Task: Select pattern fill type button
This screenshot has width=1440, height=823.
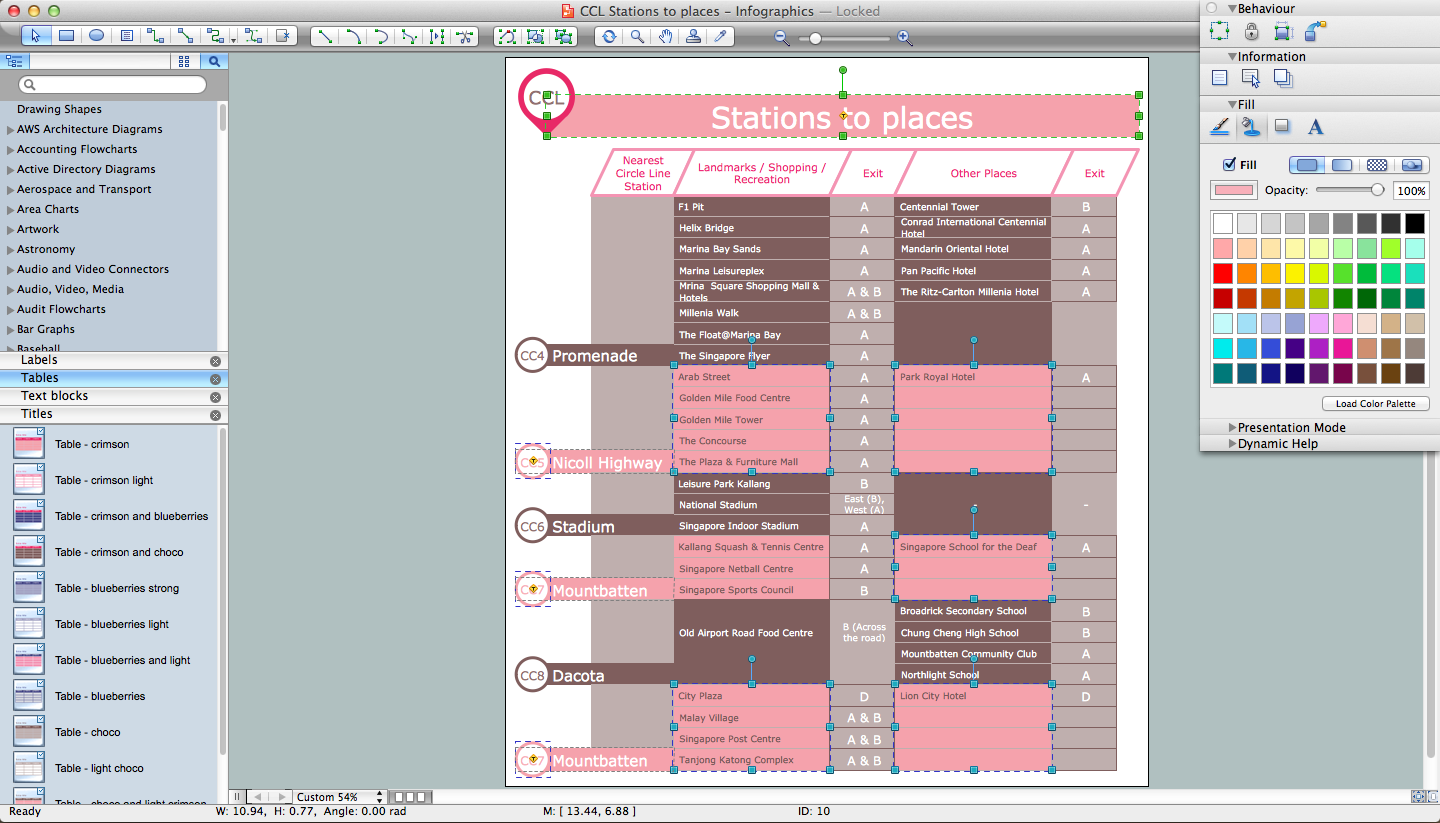Action: coord(1377,165)
